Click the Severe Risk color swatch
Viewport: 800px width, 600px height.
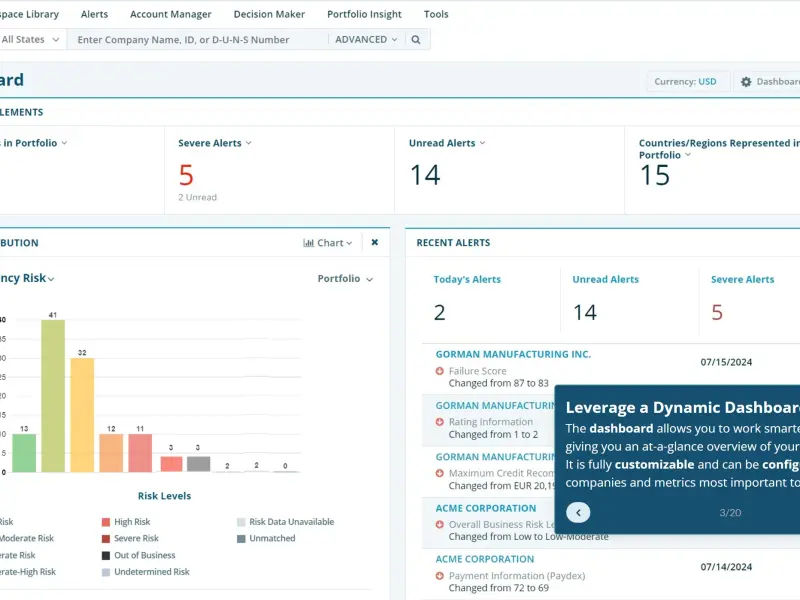click(x=106, y=539)
